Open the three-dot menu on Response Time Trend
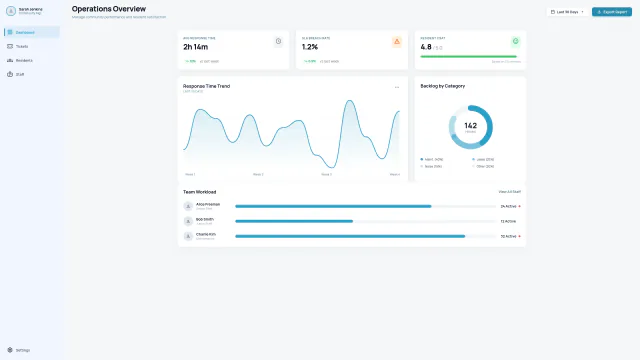 click(397, 87)
